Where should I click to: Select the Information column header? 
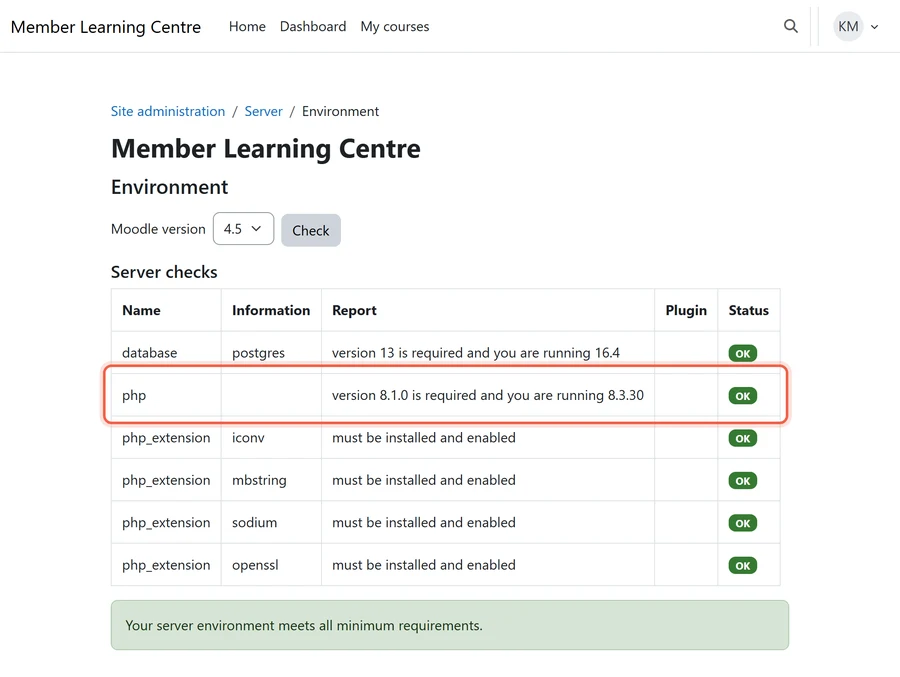pyautogui.click(x=271, y=310)
